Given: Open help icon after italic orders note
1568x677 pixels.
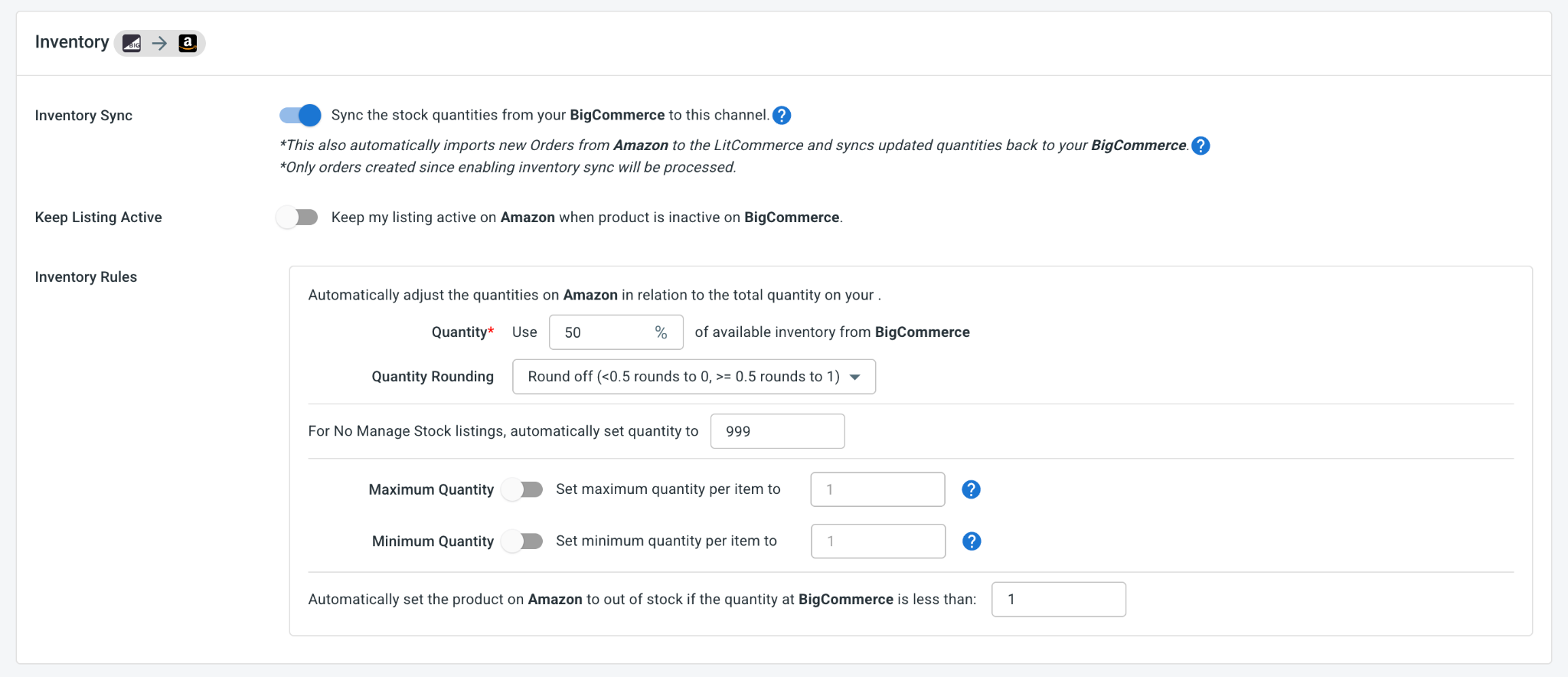Looking at the screenshot, I should click(1201, 146).
